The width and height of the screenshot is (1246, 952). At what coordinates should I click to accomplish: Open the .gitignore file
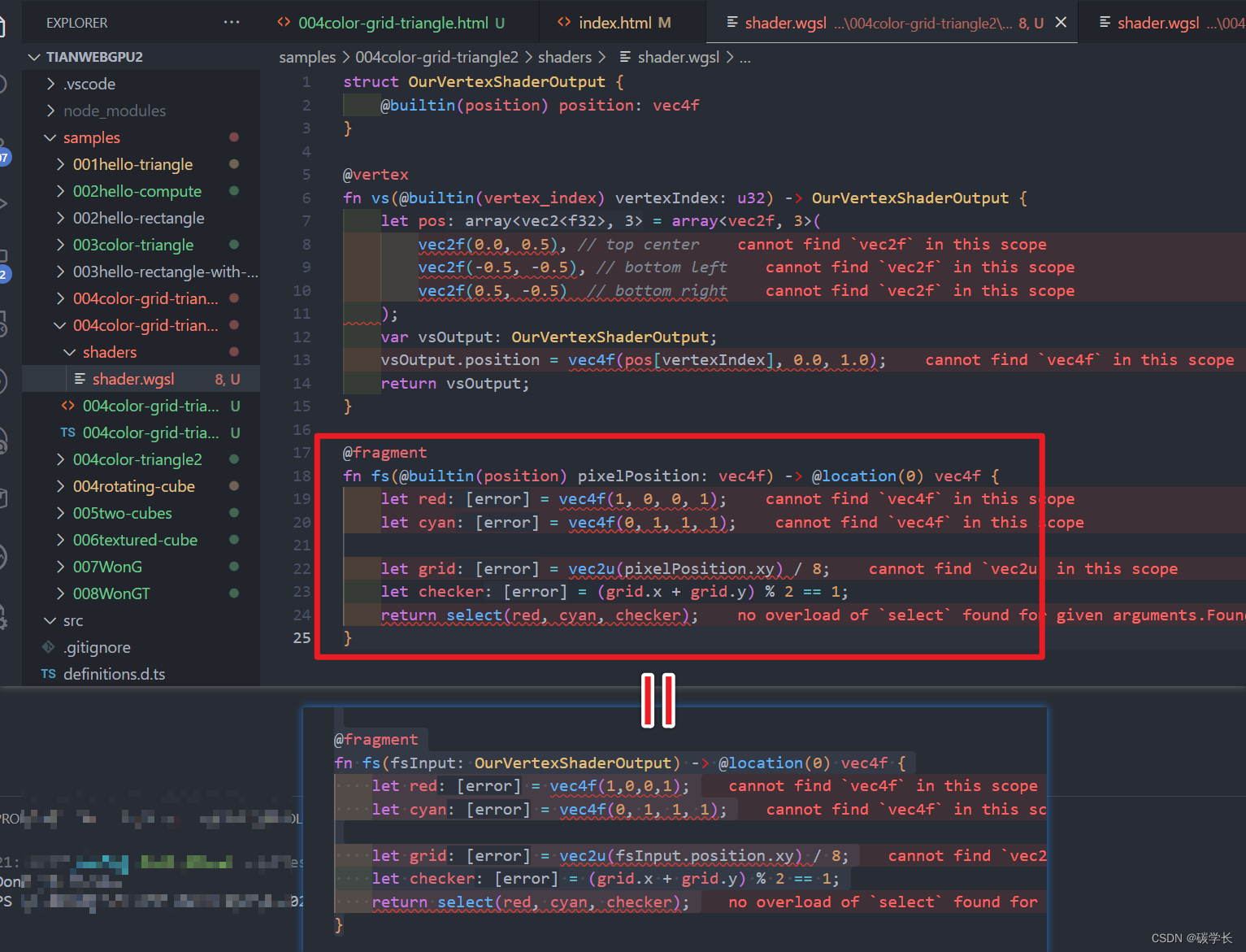click(x=141, y=647)
